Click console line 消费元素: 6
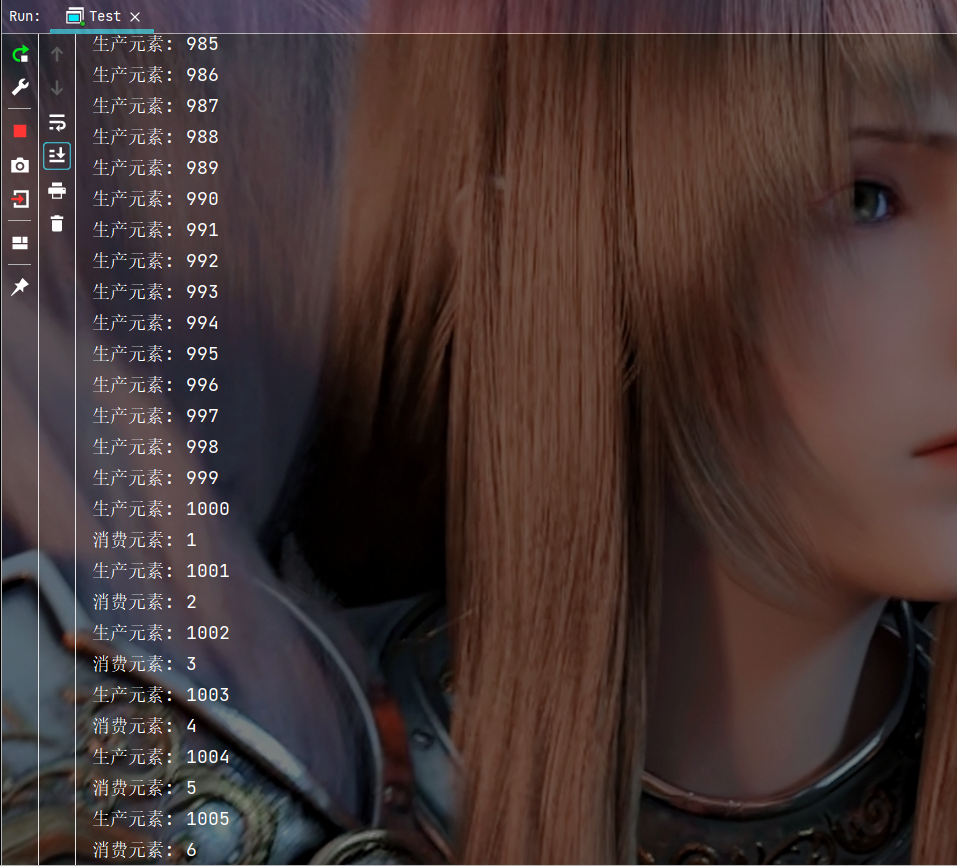Viewport: 957px width, 866px height. [x=145, y=850]
